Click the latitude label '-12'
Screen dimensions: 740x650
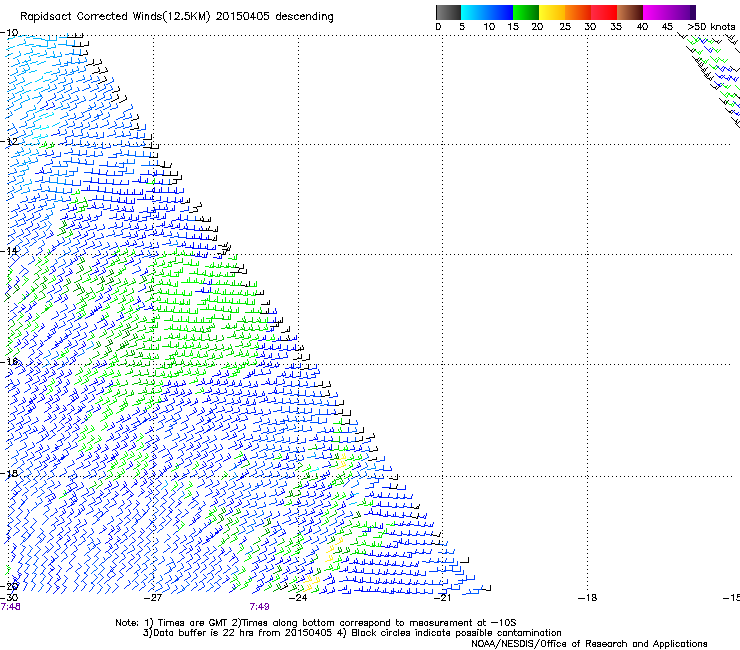coord(9,141)
